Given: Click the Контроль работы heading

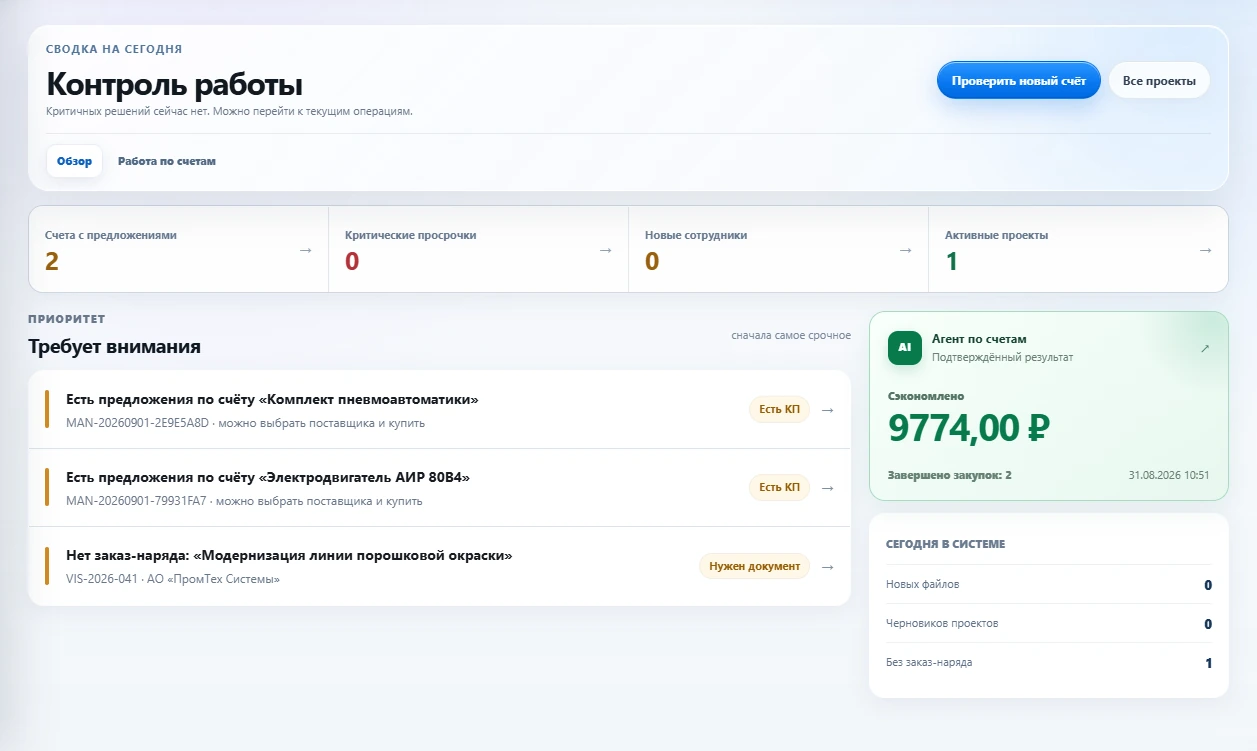Looking at the screenshot, I should coord(174,84).
